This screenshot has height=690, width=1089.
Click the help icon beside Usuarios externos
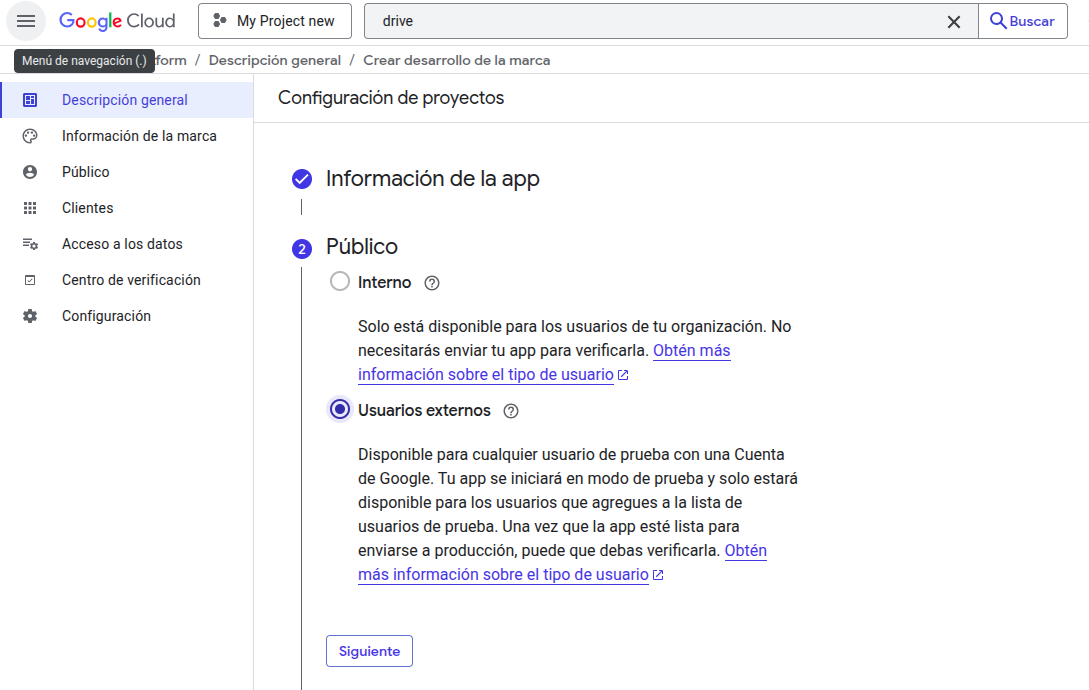tap(510, 411)
